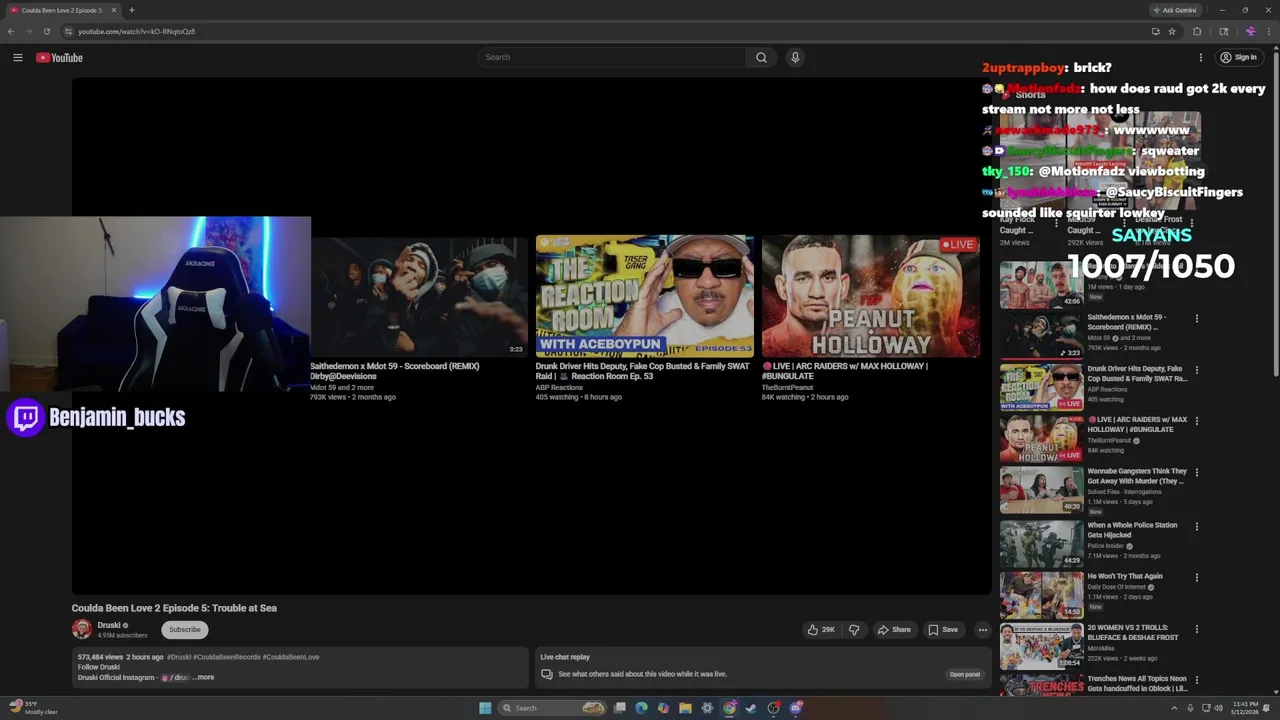
Task: Open 'Drunk Driver Hits Deputy' end-screen title
Action: point(642,371)
